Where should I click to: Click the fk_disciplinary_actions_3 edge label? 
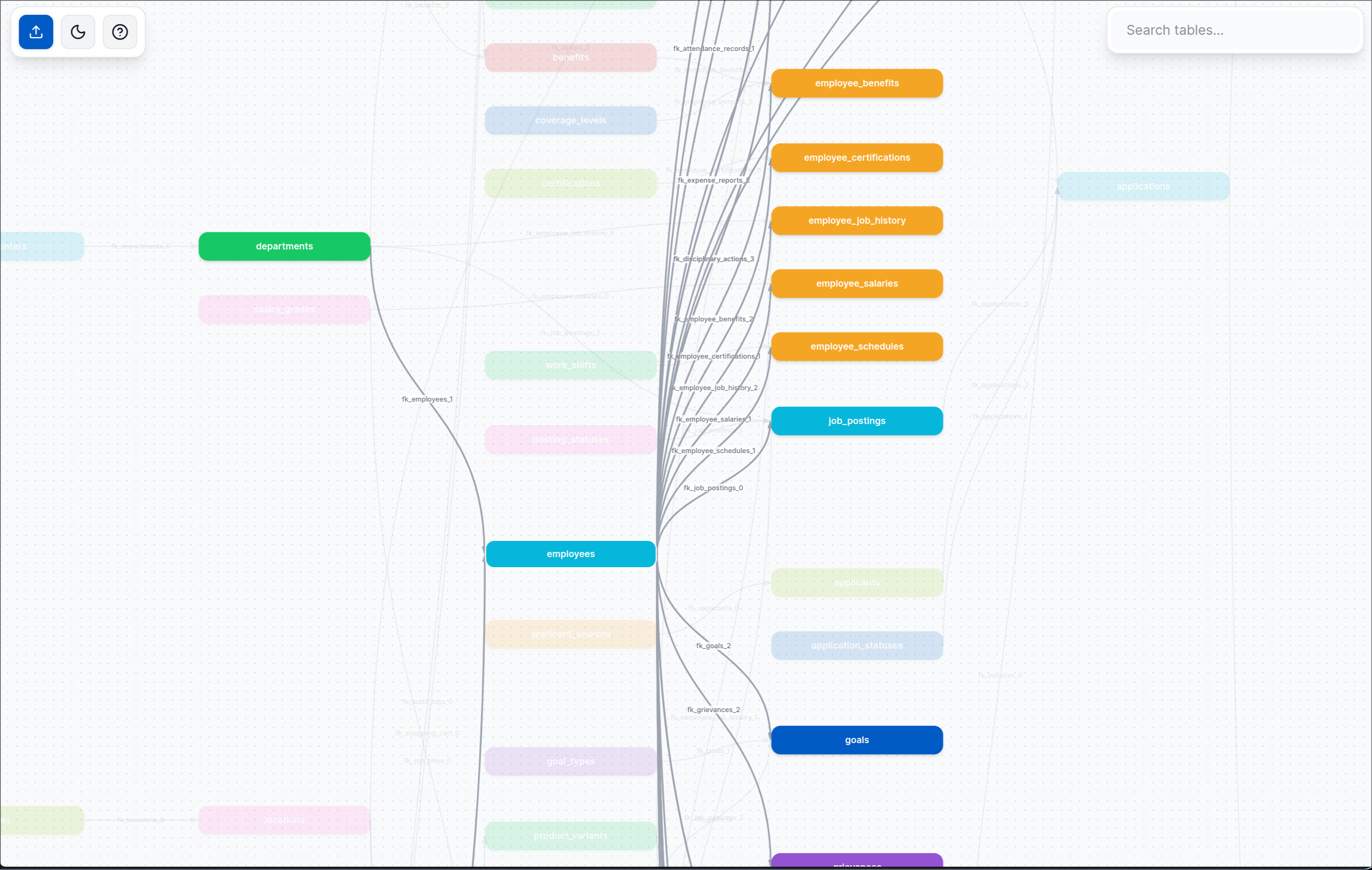tap(713, 259)
